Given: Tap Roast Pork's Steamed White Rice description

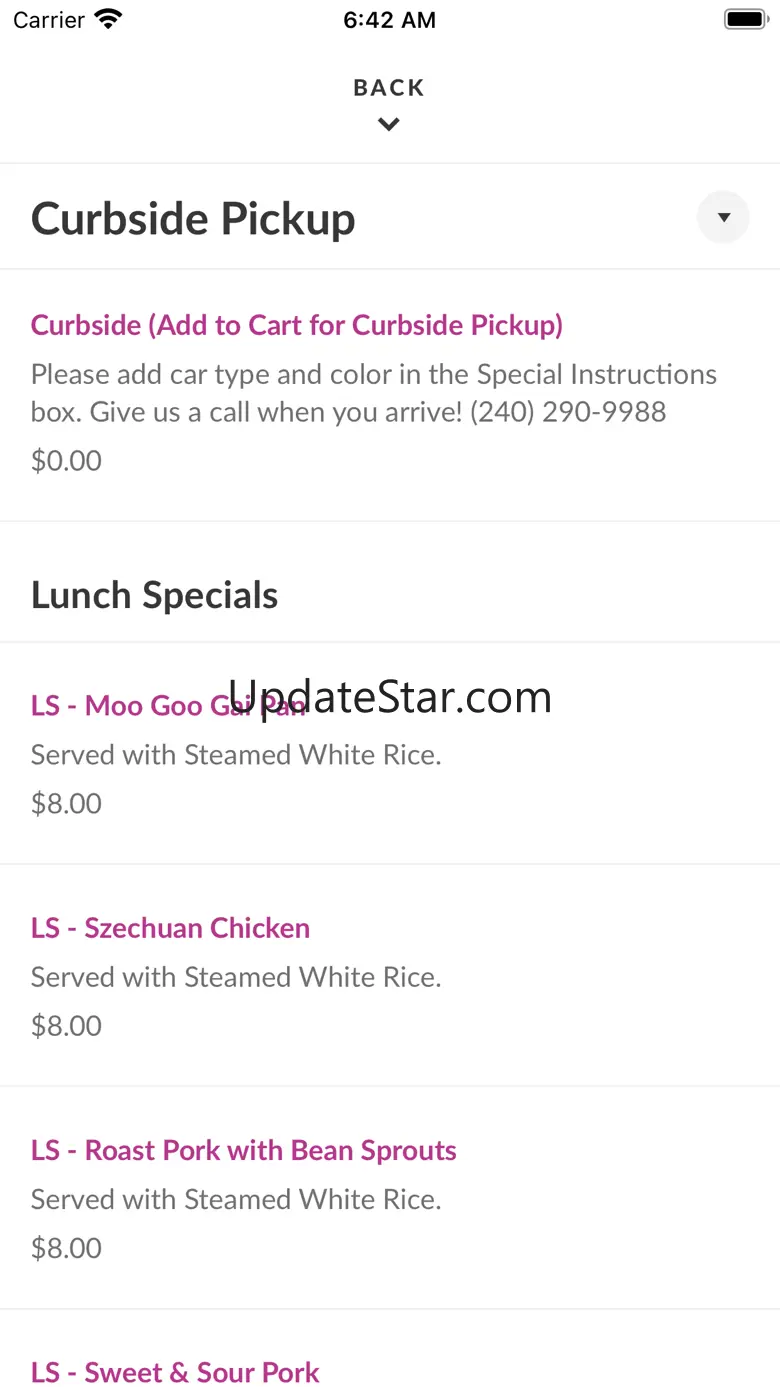Looking at the screenshot, I should pos(236,1199).
